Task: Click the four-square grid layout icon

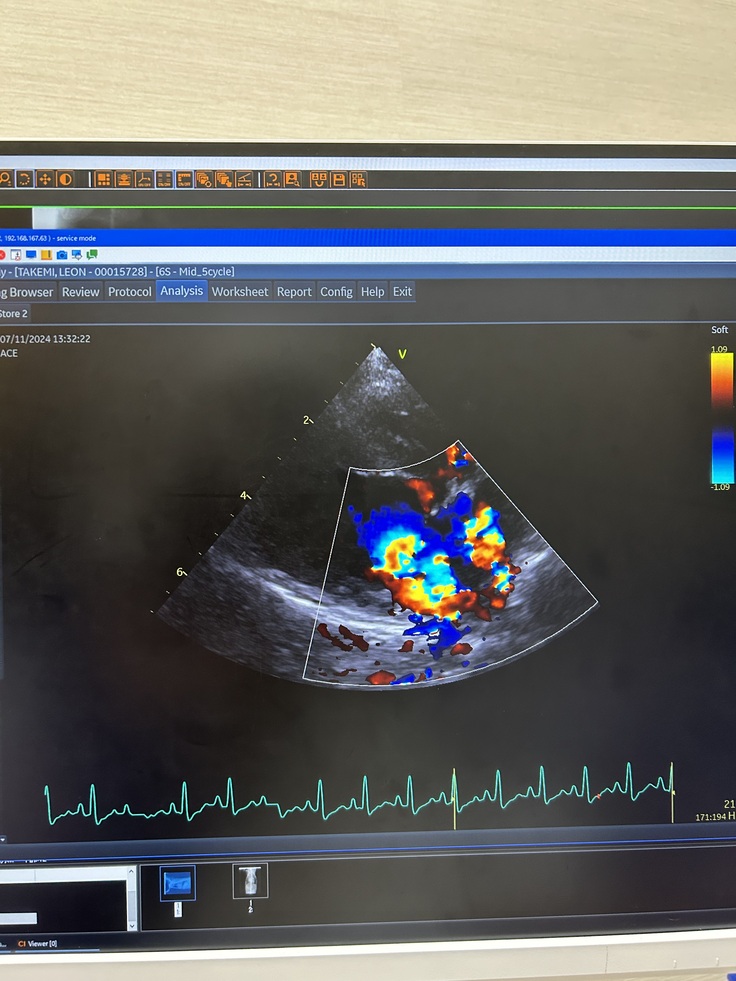Action: point(102,179)
